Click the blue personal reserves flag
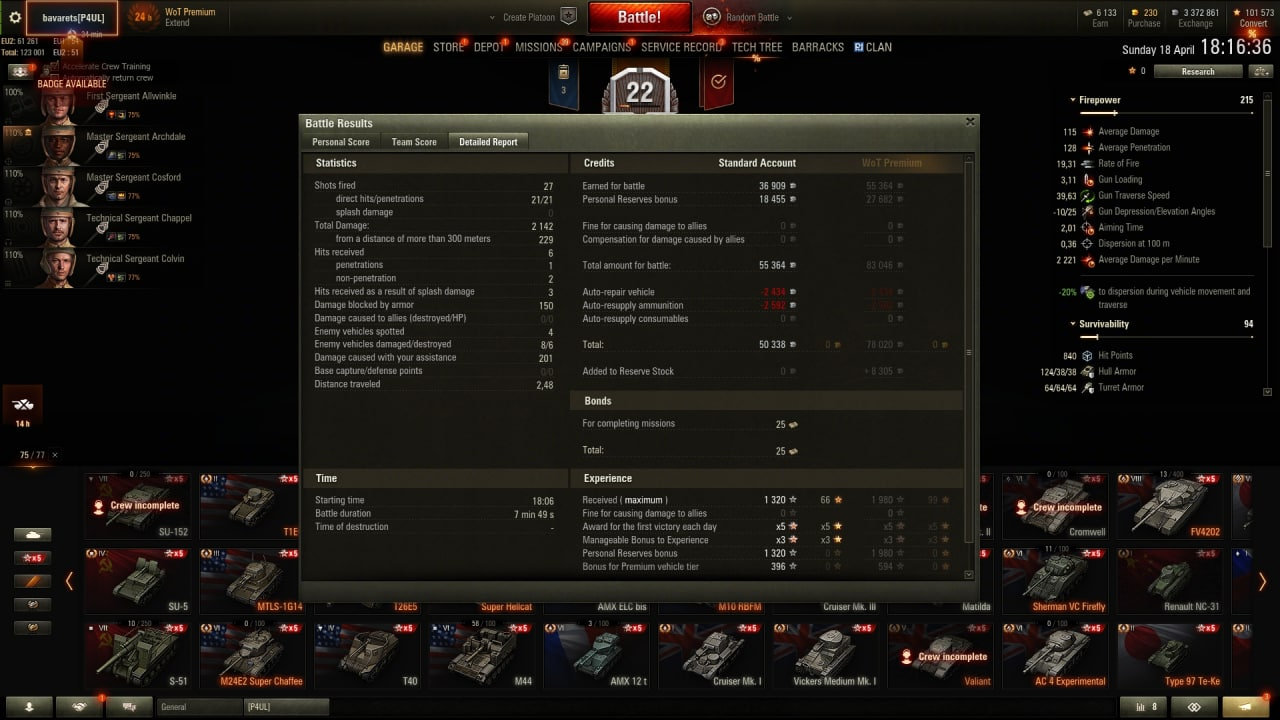This screenshot has width=1280, height=720. tap(563, 83)
